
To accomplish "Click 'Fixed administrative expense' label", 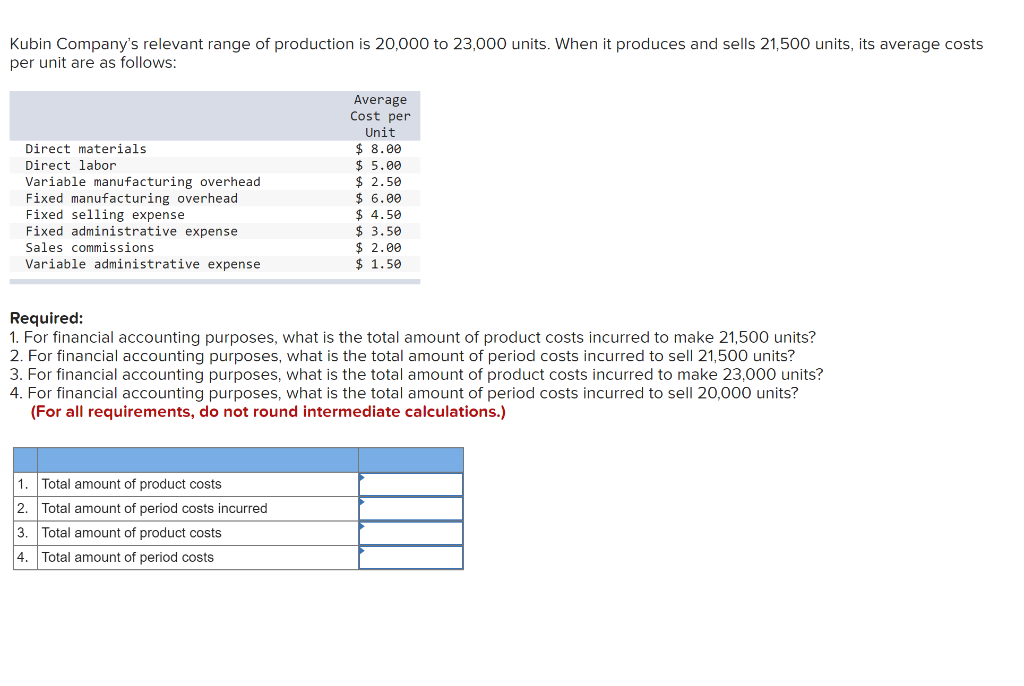I will pyautogui.click(x=131, y=231).
